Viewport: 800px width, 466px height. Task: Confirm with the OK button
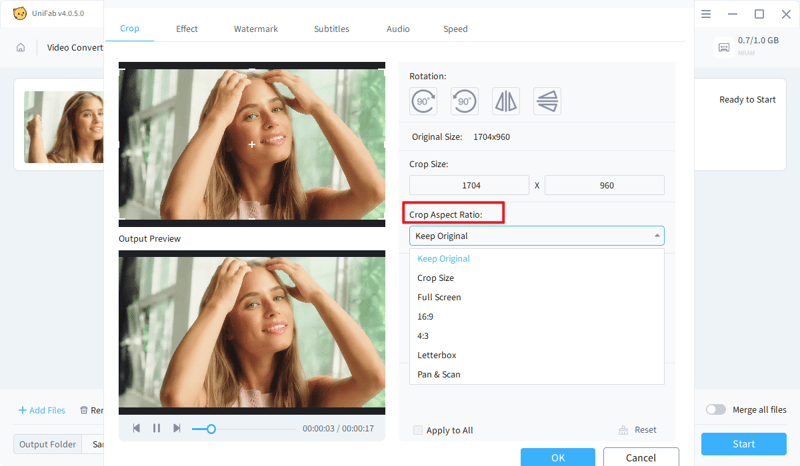[x=558, y=457]
